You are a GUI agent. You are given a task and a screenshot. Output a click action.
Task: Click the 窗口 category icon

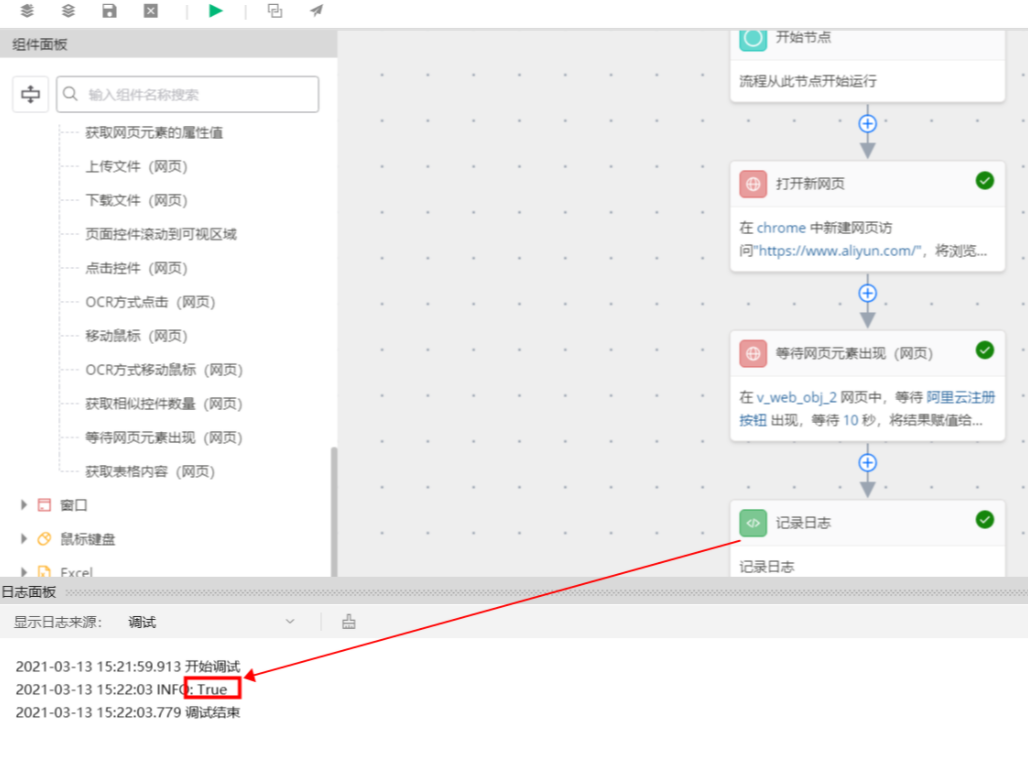click(44, 505)
